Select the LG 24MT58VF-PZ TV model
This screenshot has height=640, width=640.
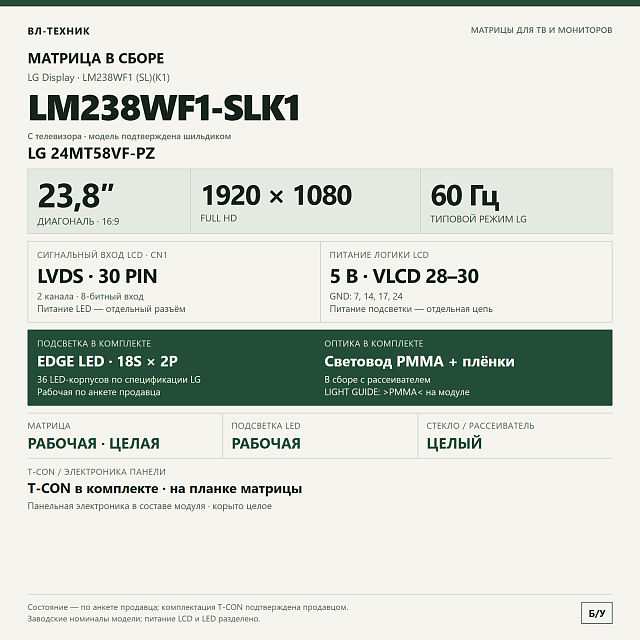(91, 154)
